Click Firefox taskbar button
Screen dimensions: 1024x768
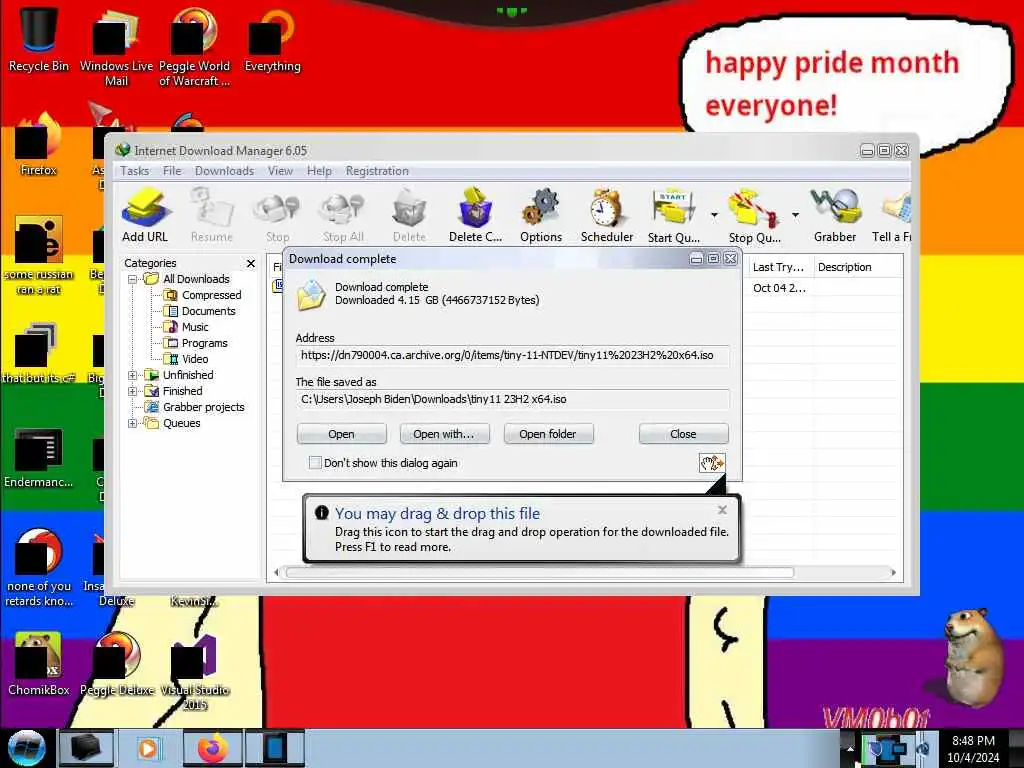pos(212,748)
